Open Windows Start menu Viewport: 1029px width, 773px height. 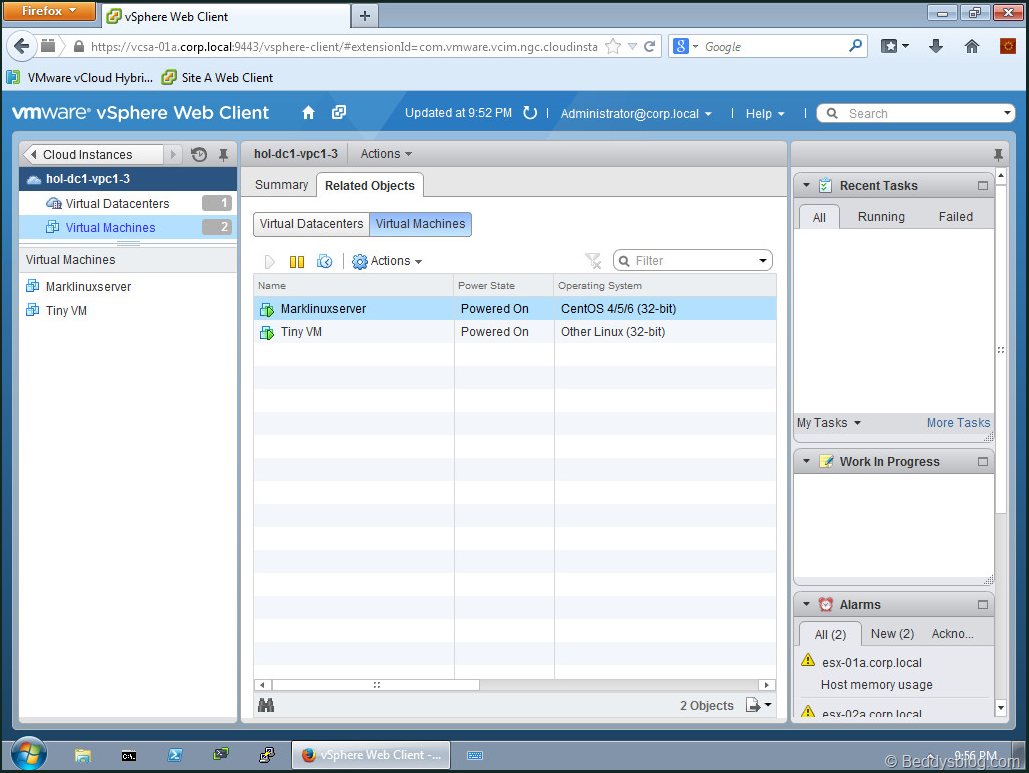click(28, 755)
